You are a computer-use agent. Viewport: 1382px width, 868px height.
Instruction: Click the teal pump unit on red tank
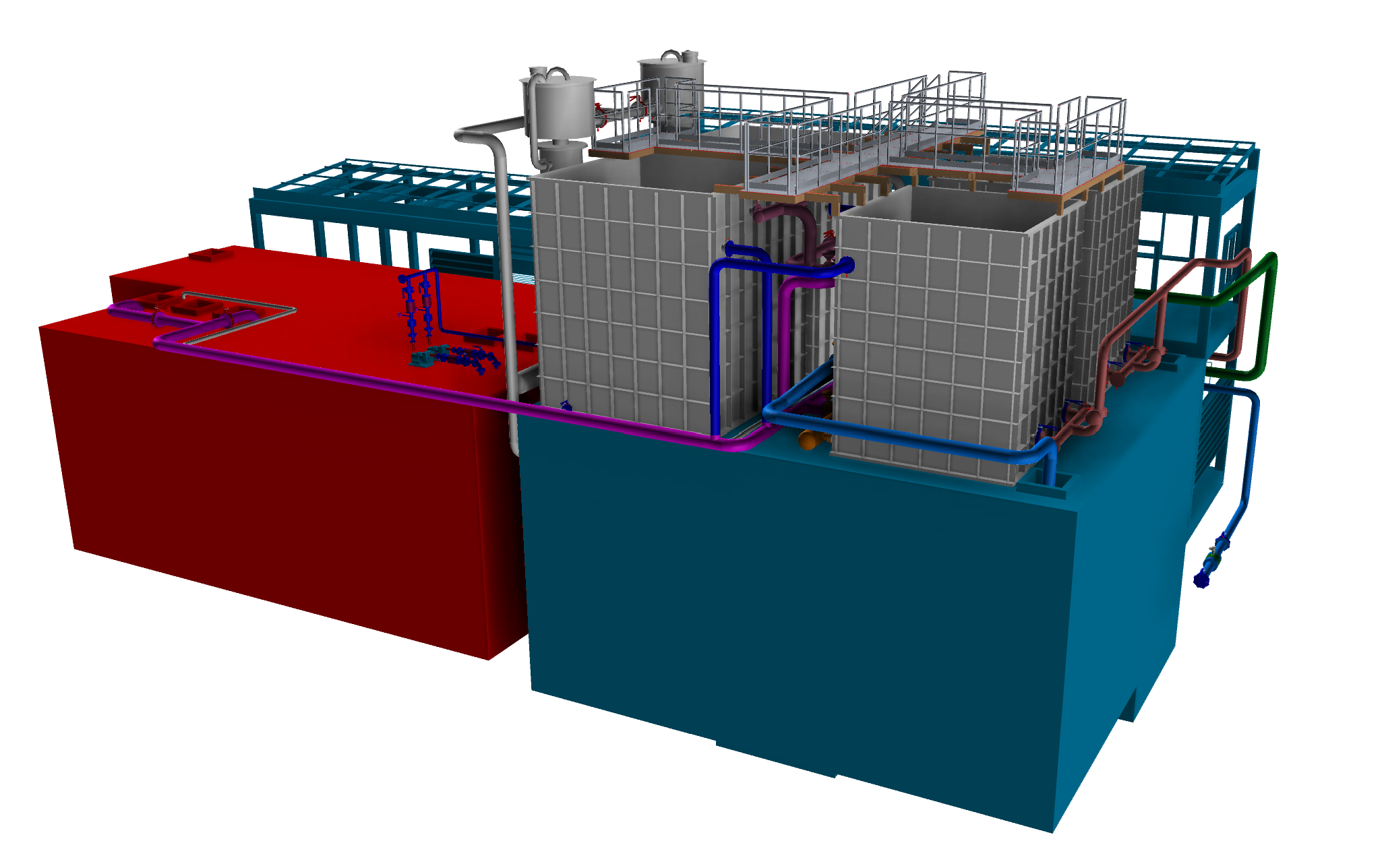point(421,359)
